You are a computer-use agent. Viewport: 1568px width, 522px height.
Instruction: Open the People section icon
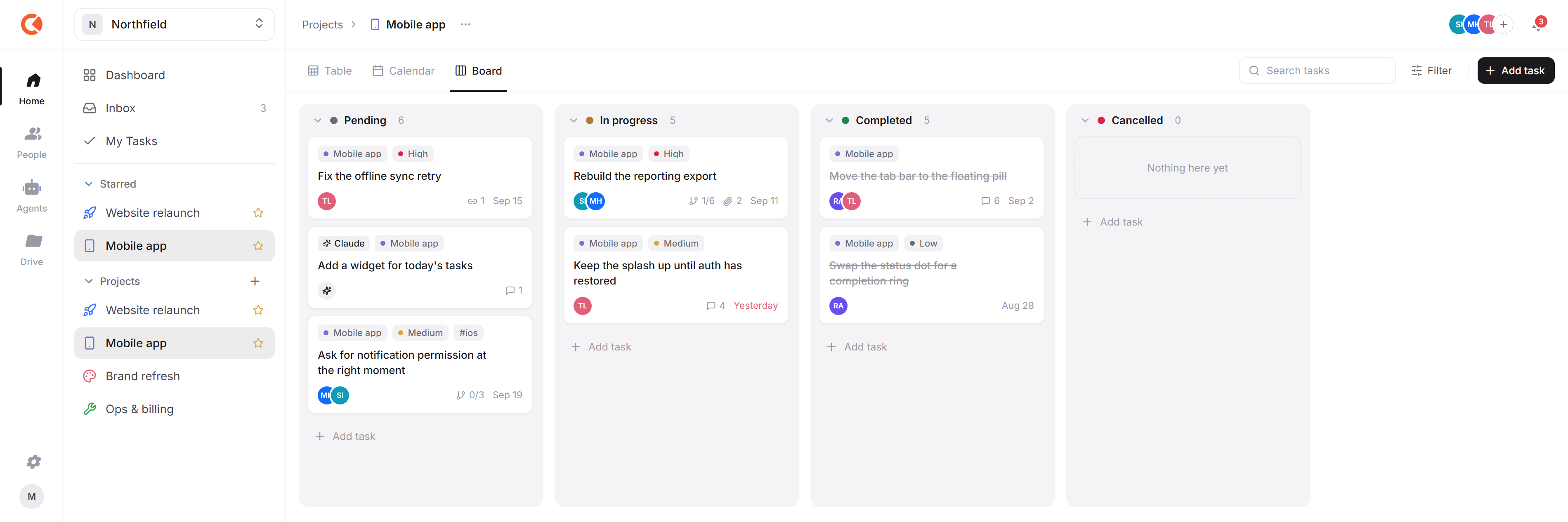coord(32,134)
